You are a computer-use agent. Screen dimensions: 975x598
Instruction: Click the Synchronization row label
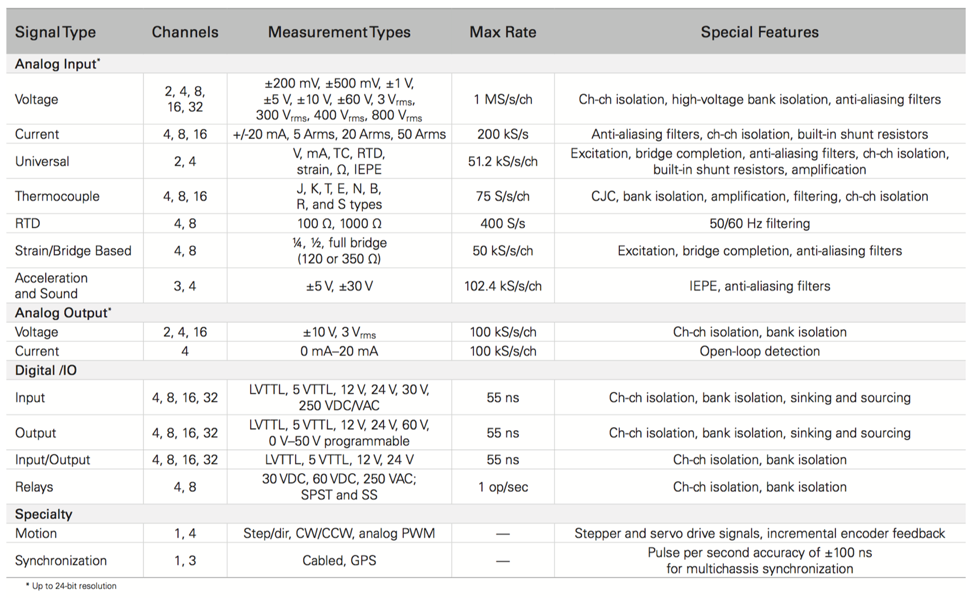(x=61, y=561)
